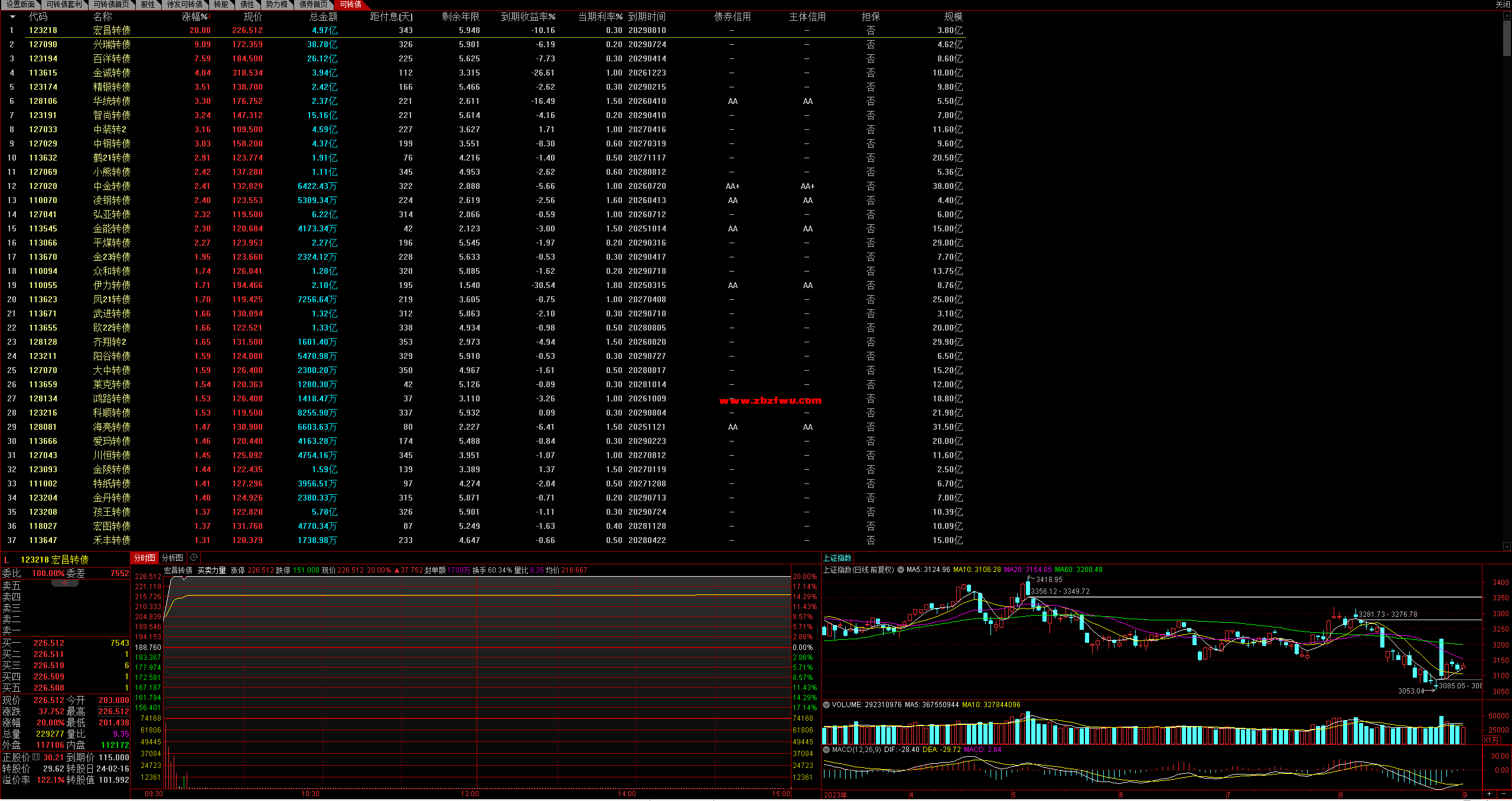Zoom in the index chart with plus button
The width and height of the screenshot is (1512, 801).
pyautogui.click(x=1489, y=795)
